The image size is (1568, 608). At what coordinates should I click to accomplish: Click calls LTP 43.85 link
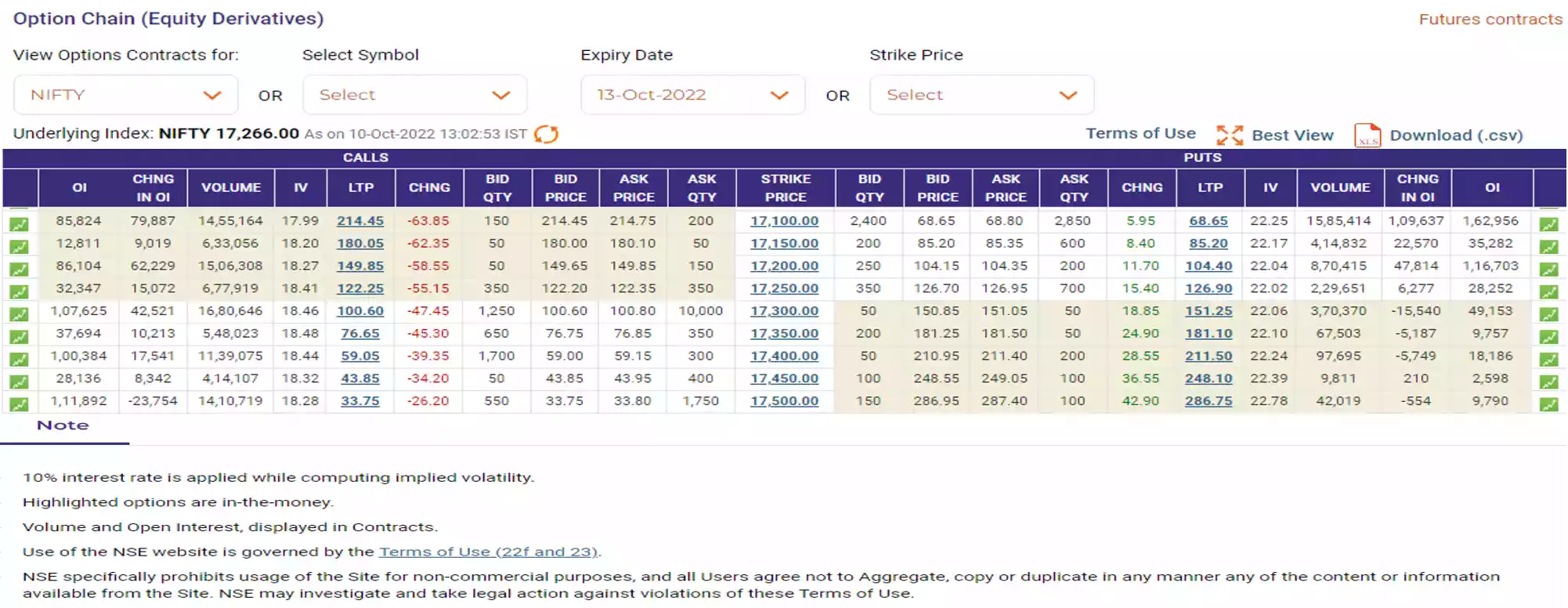click(360, 378)
